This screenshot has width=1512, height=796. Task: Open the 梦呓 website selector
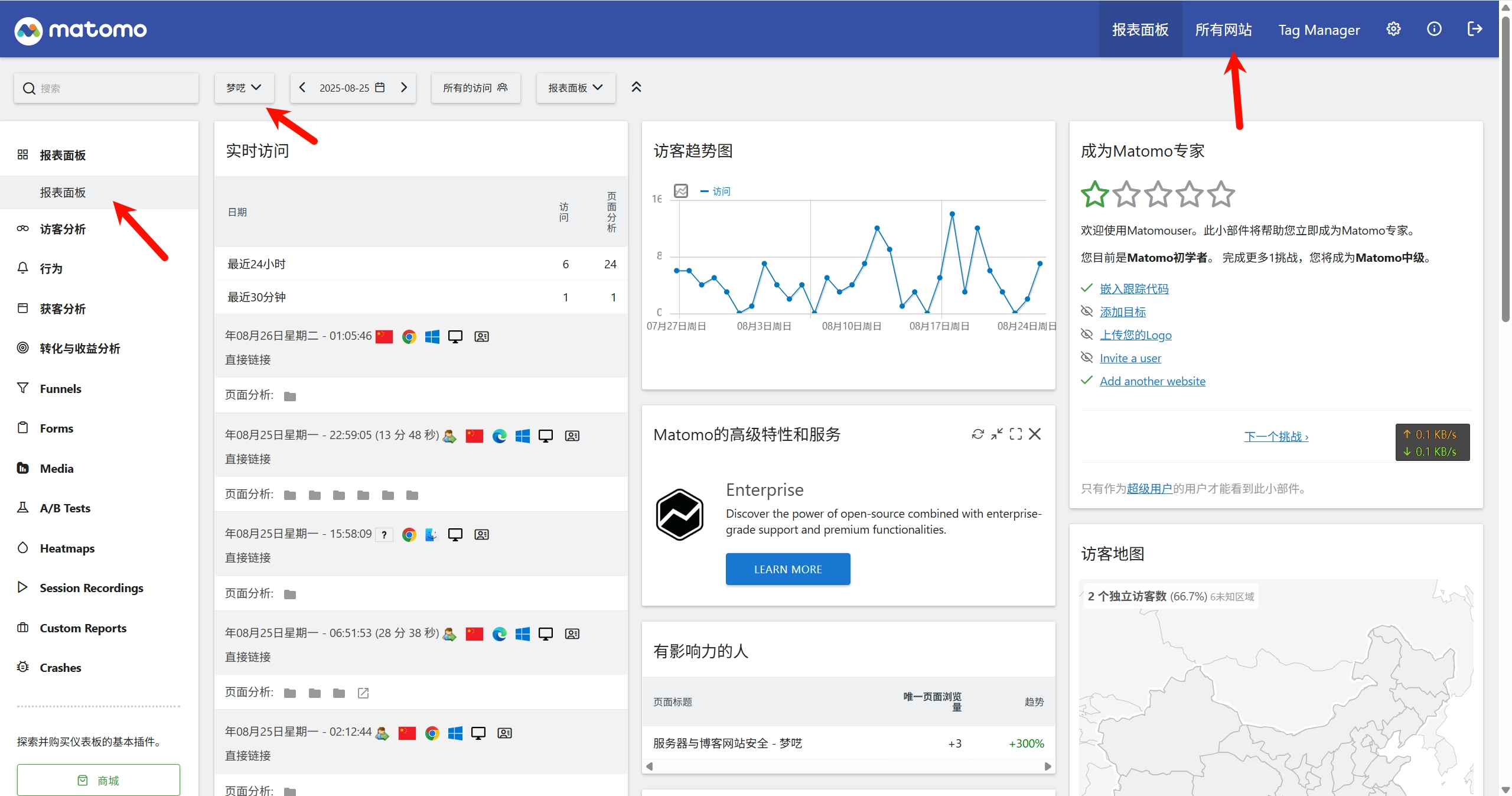click(244, 87)
